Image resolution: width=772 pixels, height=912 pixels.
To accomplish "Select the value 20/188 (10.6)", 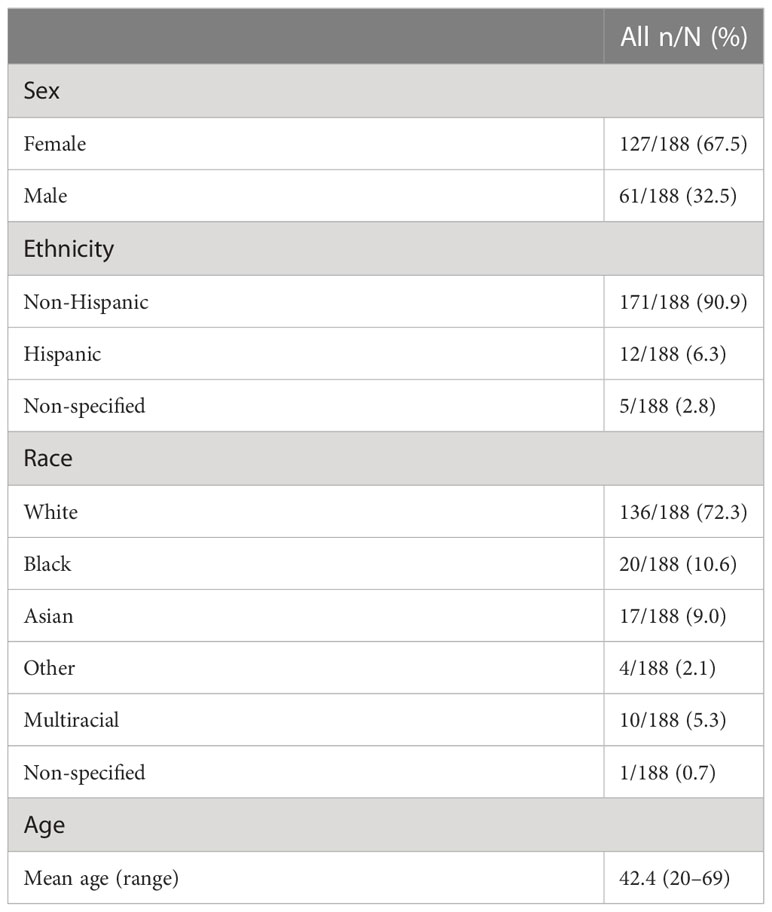I will pos(678,564).
